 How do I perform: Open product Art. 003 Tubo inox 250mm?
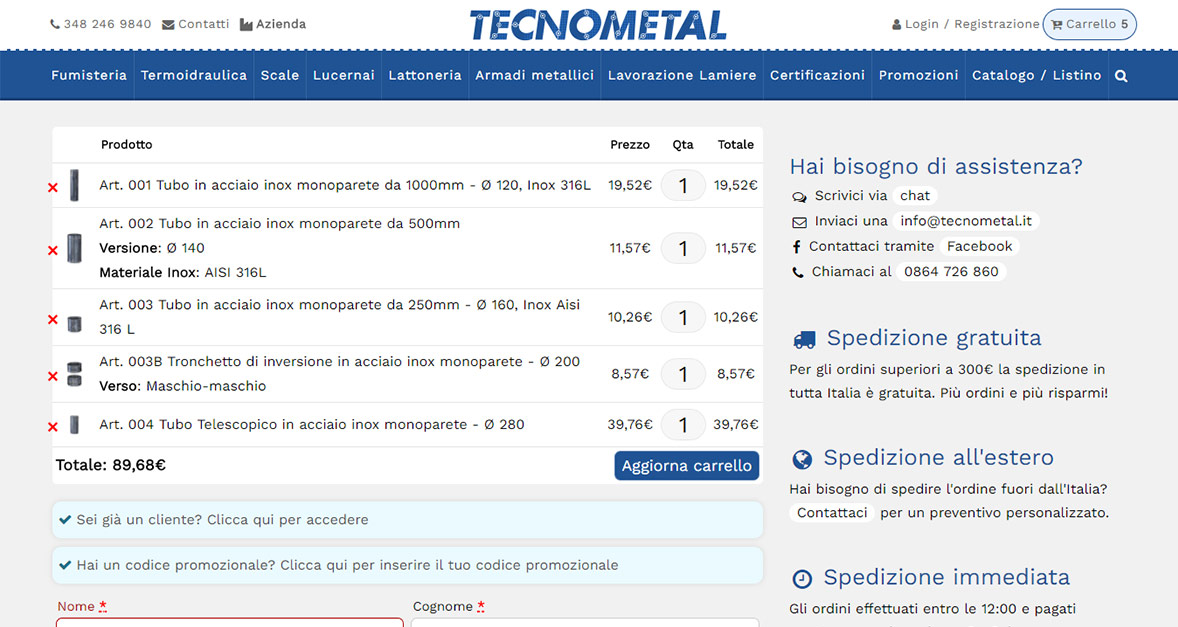pos(340,317)
